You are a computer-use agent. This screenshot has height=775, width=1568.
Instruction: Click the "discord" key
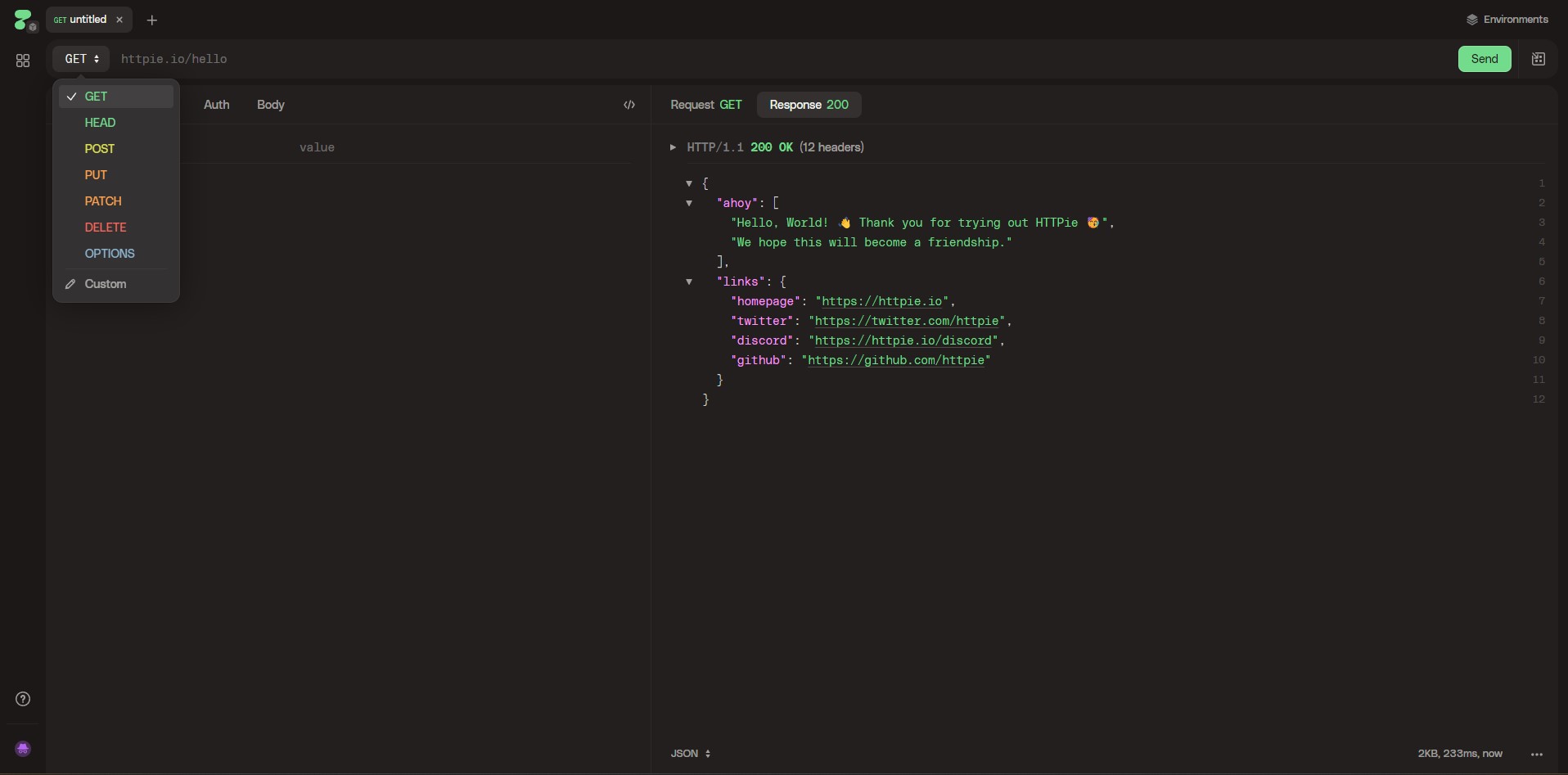click(x=762, y=340)
